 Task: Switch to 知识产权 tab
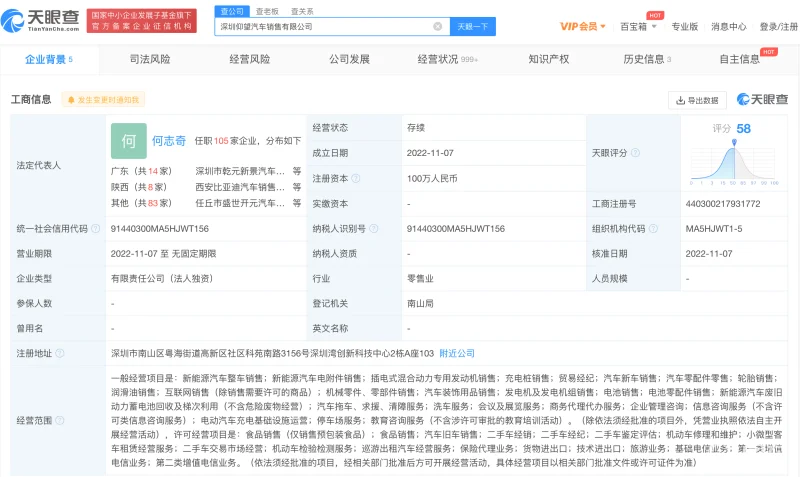[548, 59]
